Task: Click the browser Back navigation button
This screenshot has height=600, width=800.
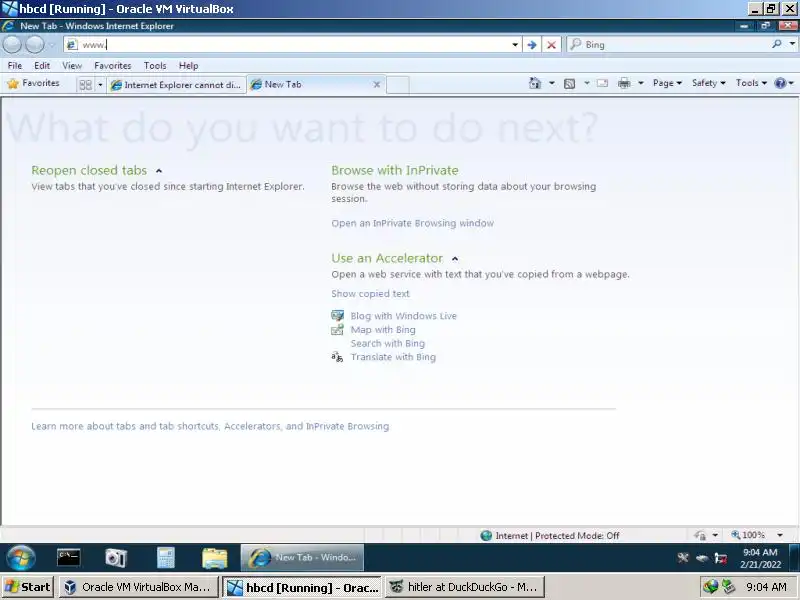Action: 12,45
